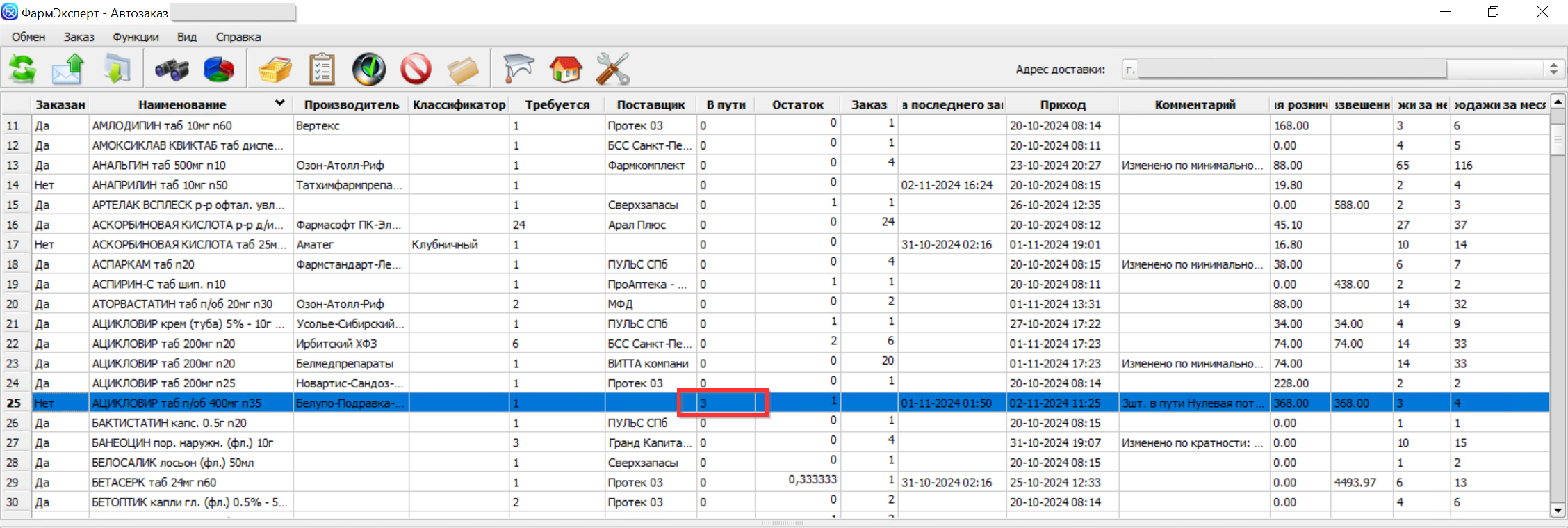Click the envelope with up arrow icon
1568x528 pixels.
pyautogui.click(x=68, y=70)
